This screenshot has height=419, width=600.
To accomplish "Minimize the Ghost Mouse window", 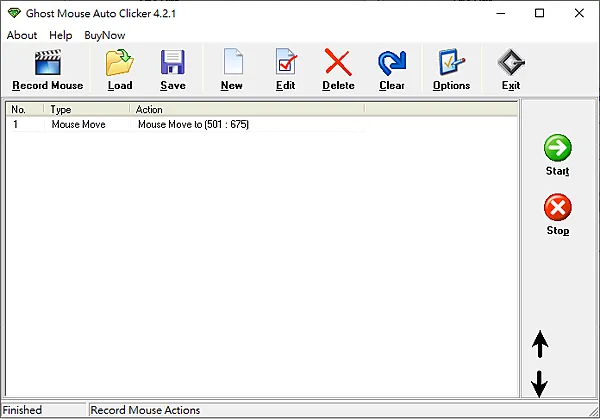I will pos(501,13).
